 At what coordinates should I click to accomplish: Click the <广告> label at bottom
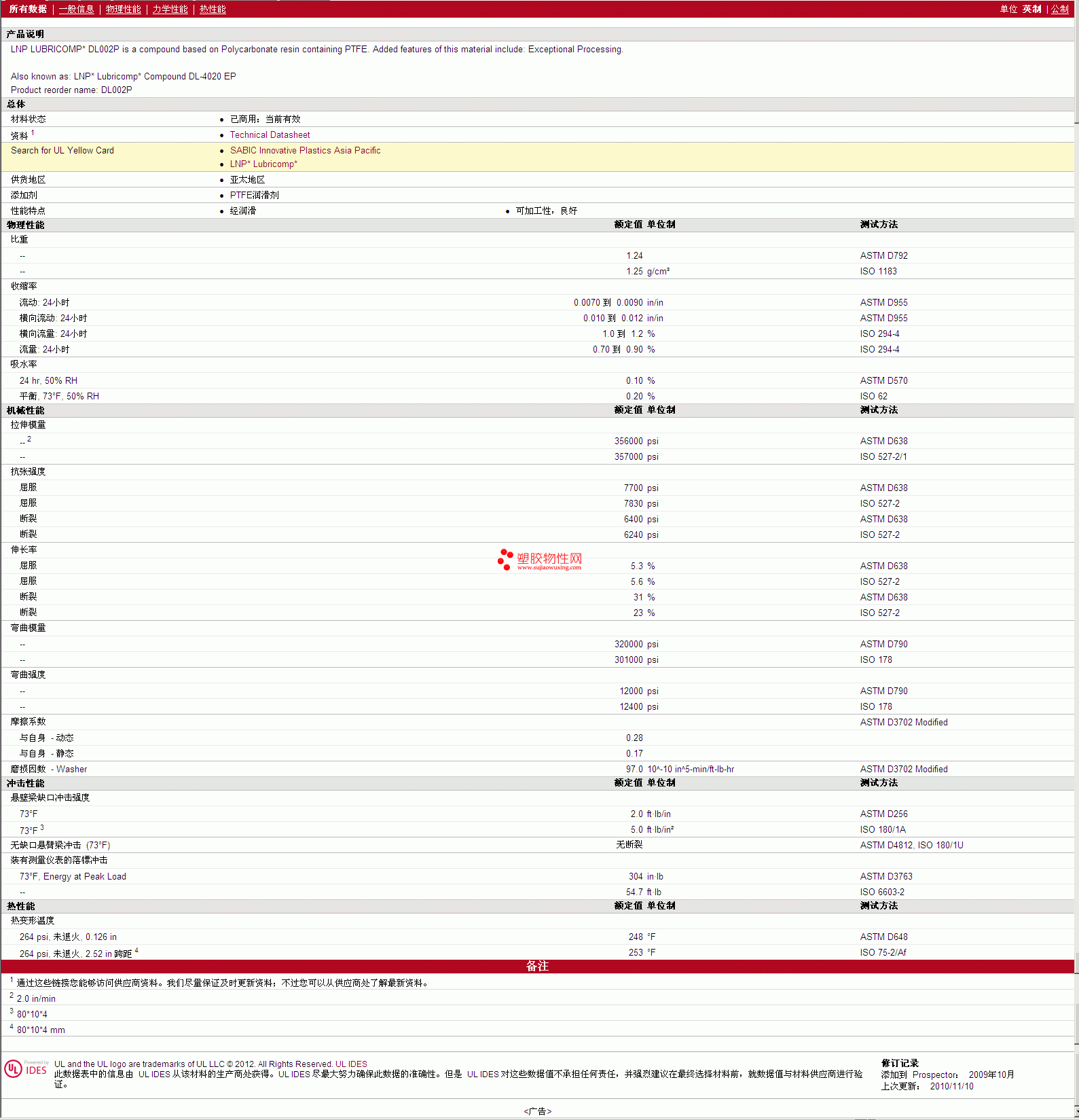(x=537, y=1112)
